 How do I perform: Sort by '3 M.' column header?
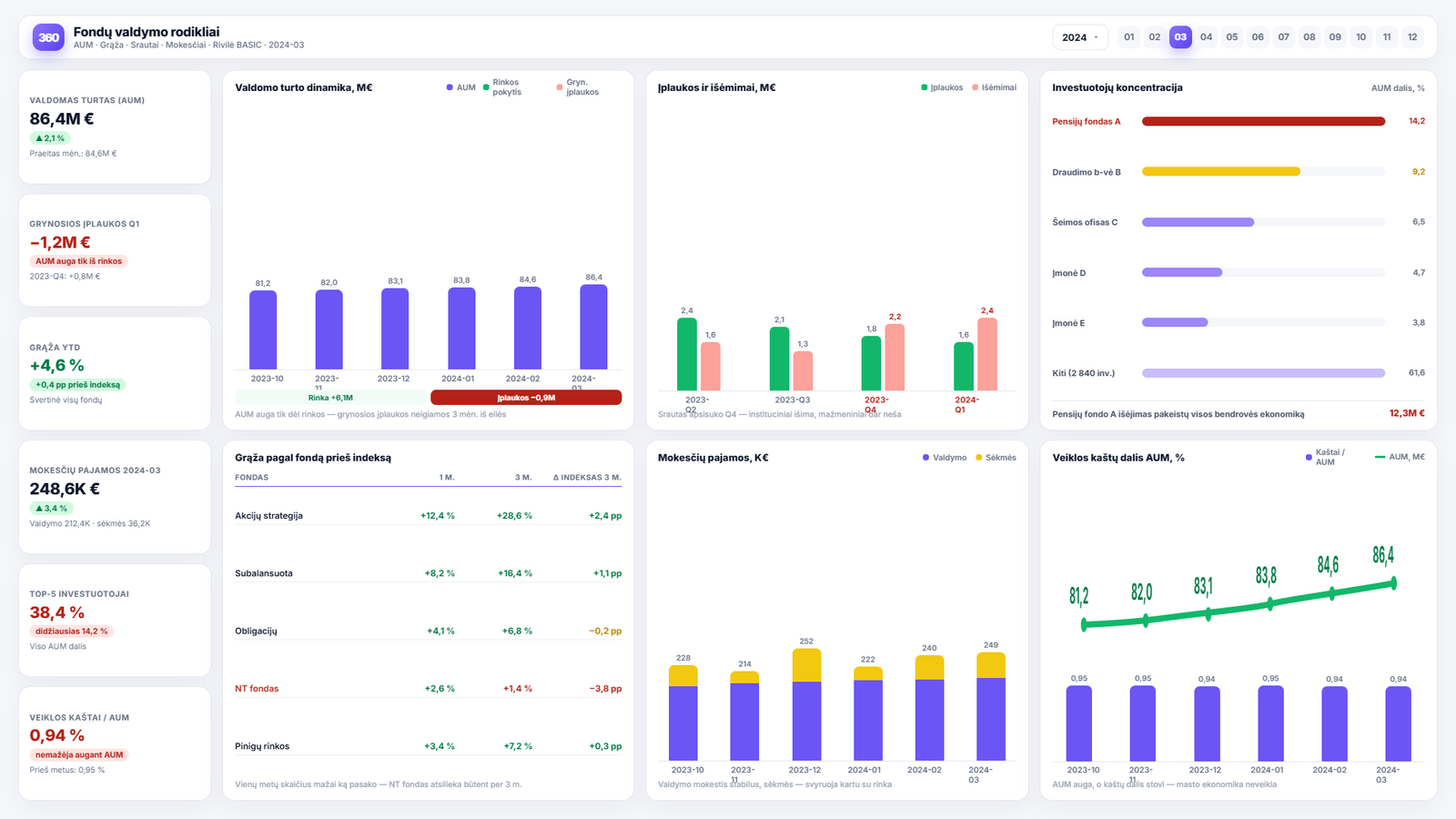pos(523,478)
